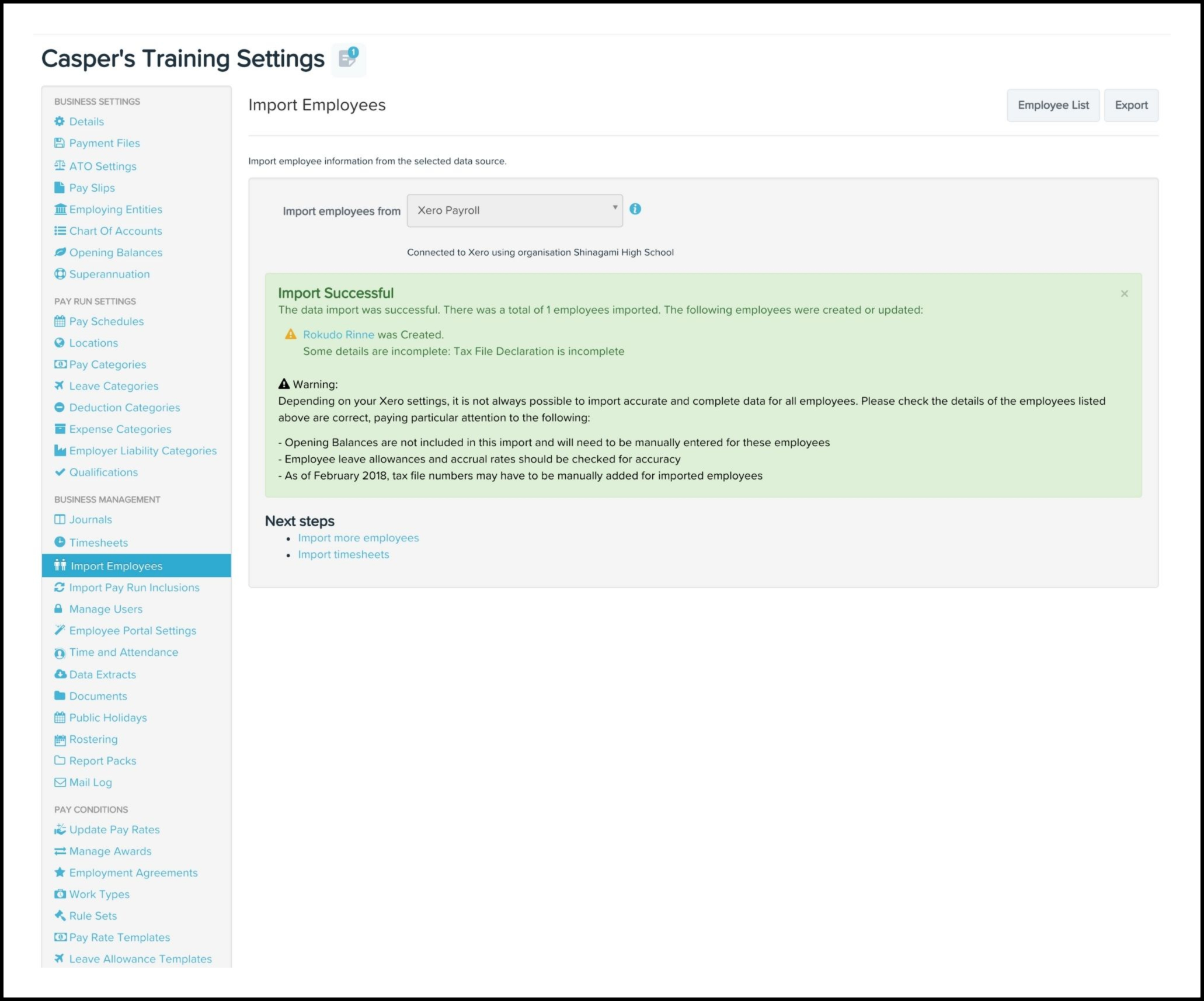This screenshot has width=1204, height=1001.
Task: Click the notes icon beside the page title
Action: coord(348,59)
